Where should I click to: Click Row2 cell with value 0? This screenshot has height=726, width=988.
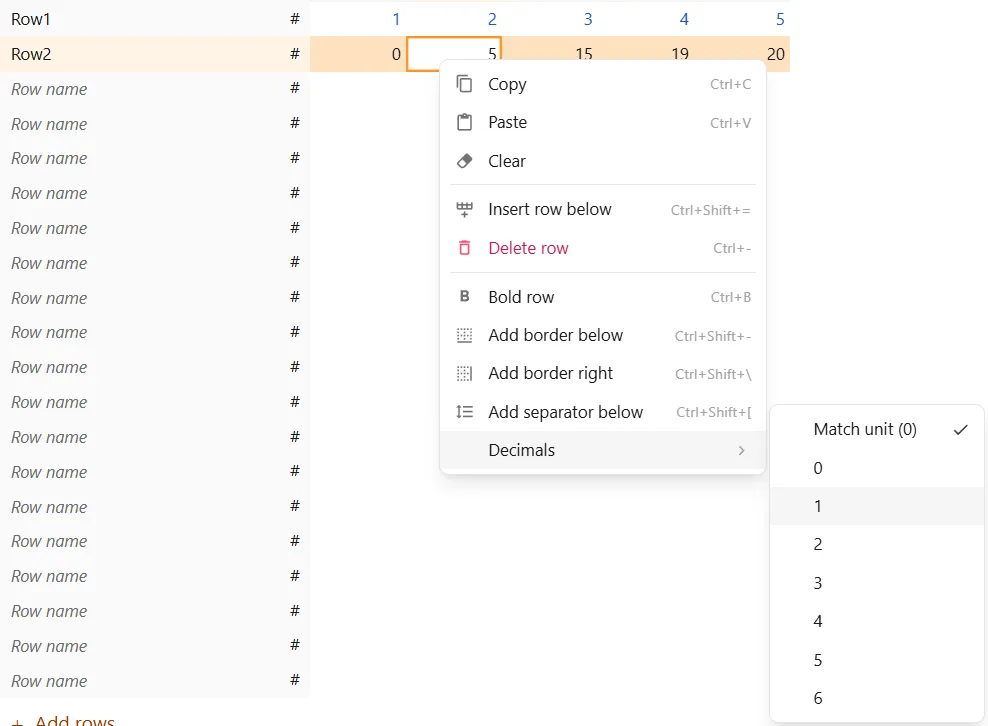(x=359, y=54)
